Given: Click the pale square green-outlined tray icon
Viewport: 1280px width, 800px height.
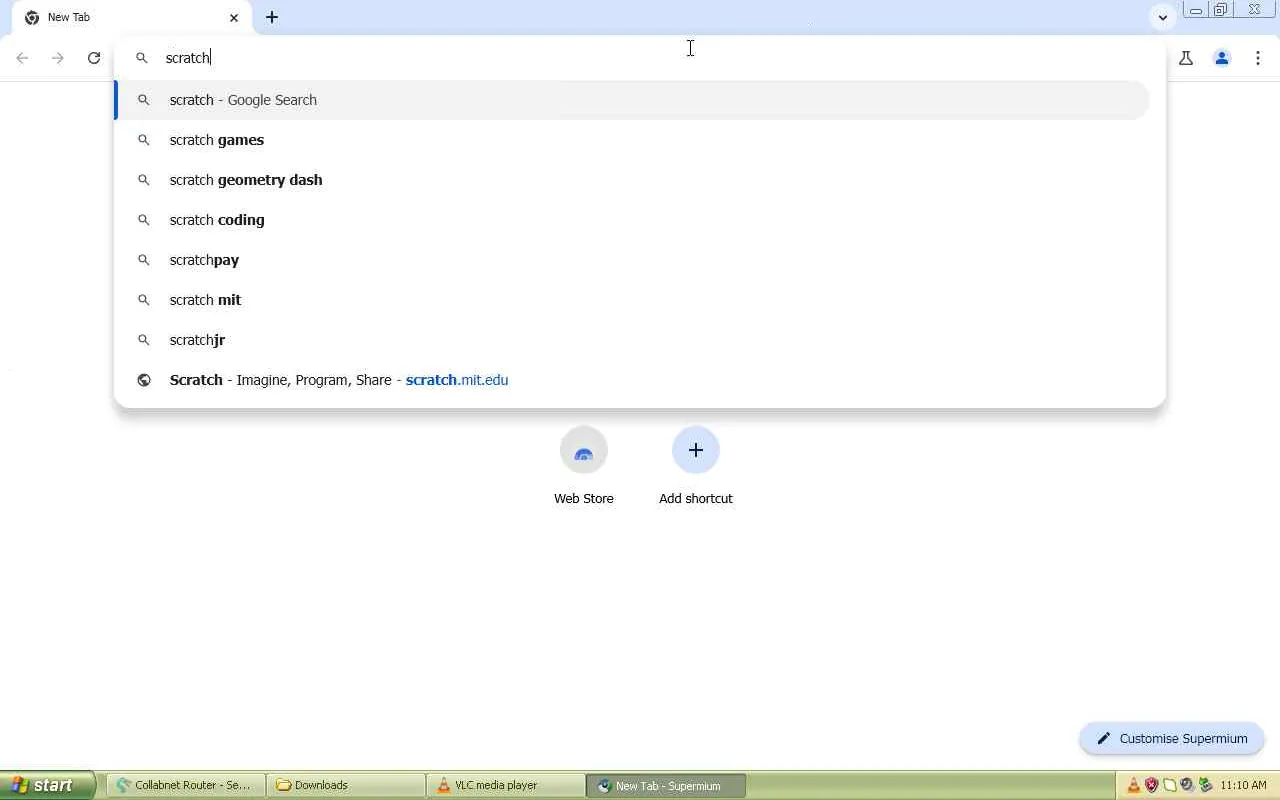Looking at the screenshot, I should [1169, 785].
